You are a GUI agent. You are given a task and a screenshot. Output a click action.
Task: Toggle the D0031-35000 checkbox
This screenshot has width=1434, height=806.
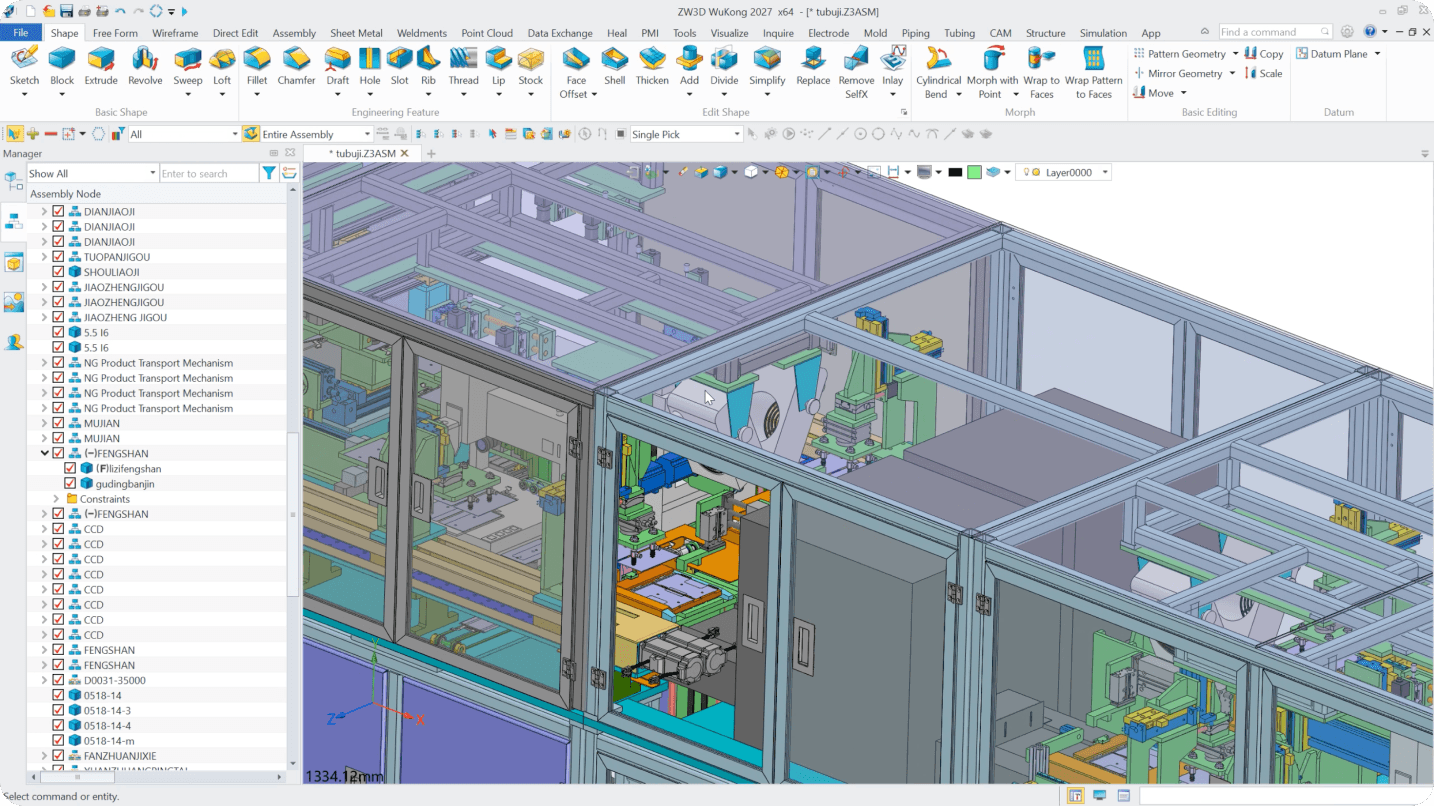click(58, 680)
